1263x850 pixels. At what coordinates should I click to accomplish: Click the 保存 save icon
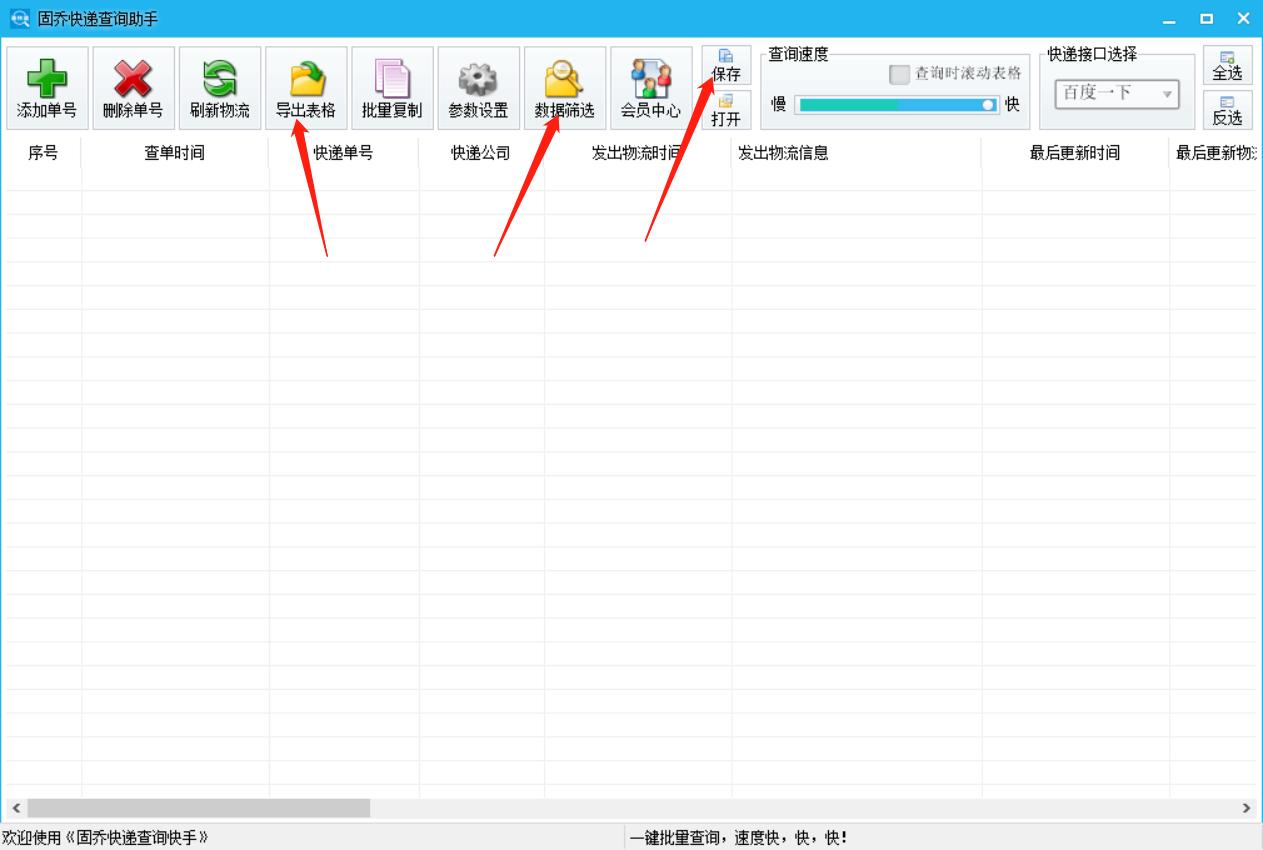point(726,65)
